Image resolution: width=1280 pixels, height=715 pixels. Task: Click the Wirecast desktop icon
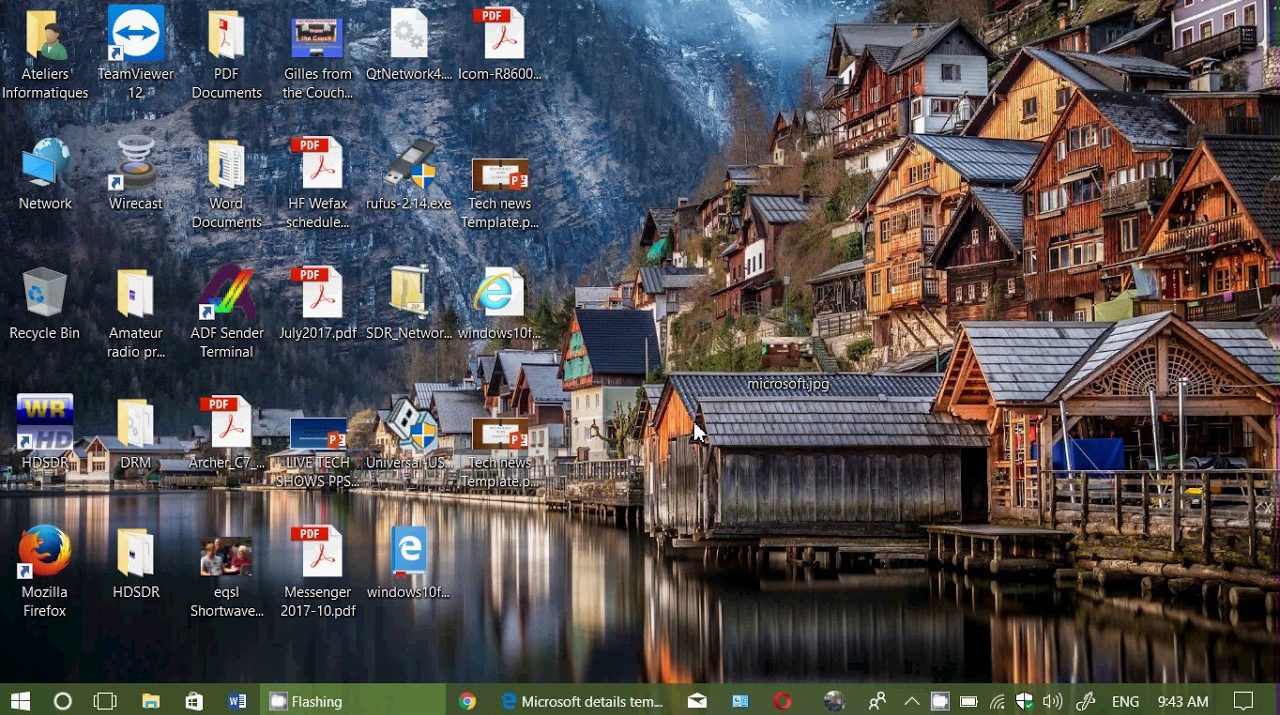[x=135, y=165]
